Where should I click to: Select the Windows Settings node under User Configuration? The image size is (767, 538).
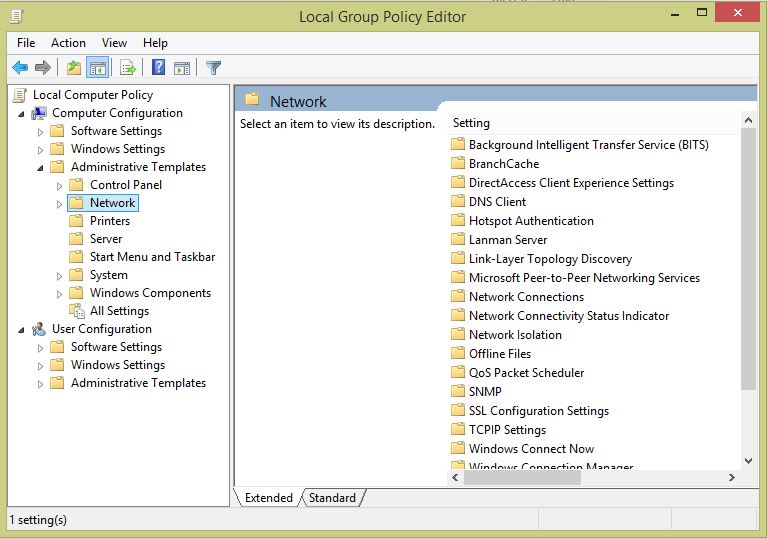[x=118, y=365]
